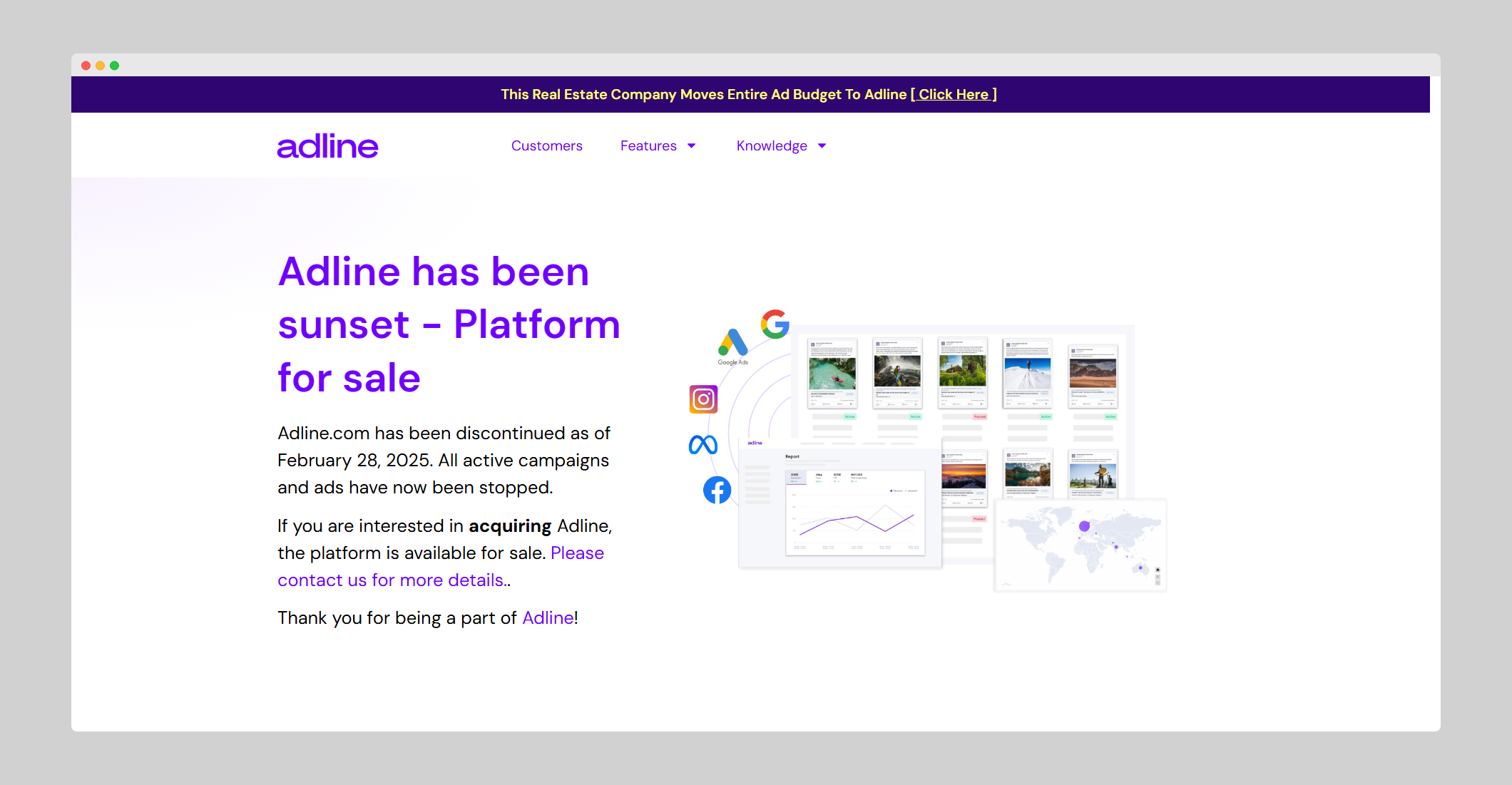Click the Real Estate Company banner text
This screenshot has height=785, width=1512.
pos(704,94)
